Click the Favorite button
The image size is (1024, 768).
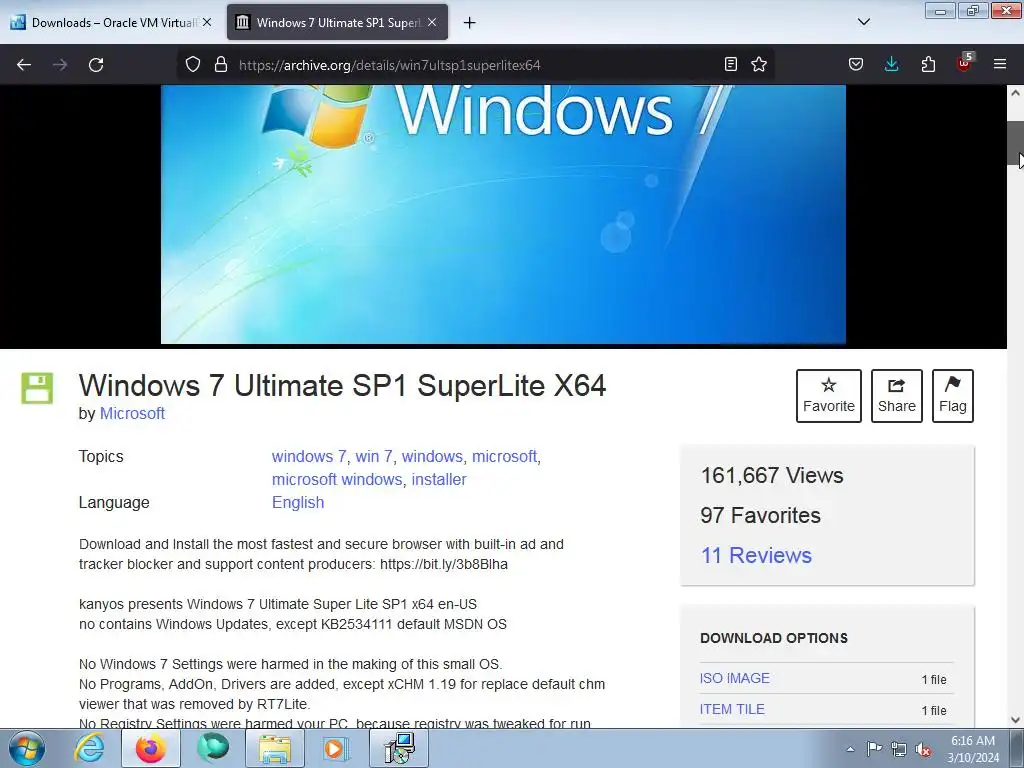coord(829,396)
